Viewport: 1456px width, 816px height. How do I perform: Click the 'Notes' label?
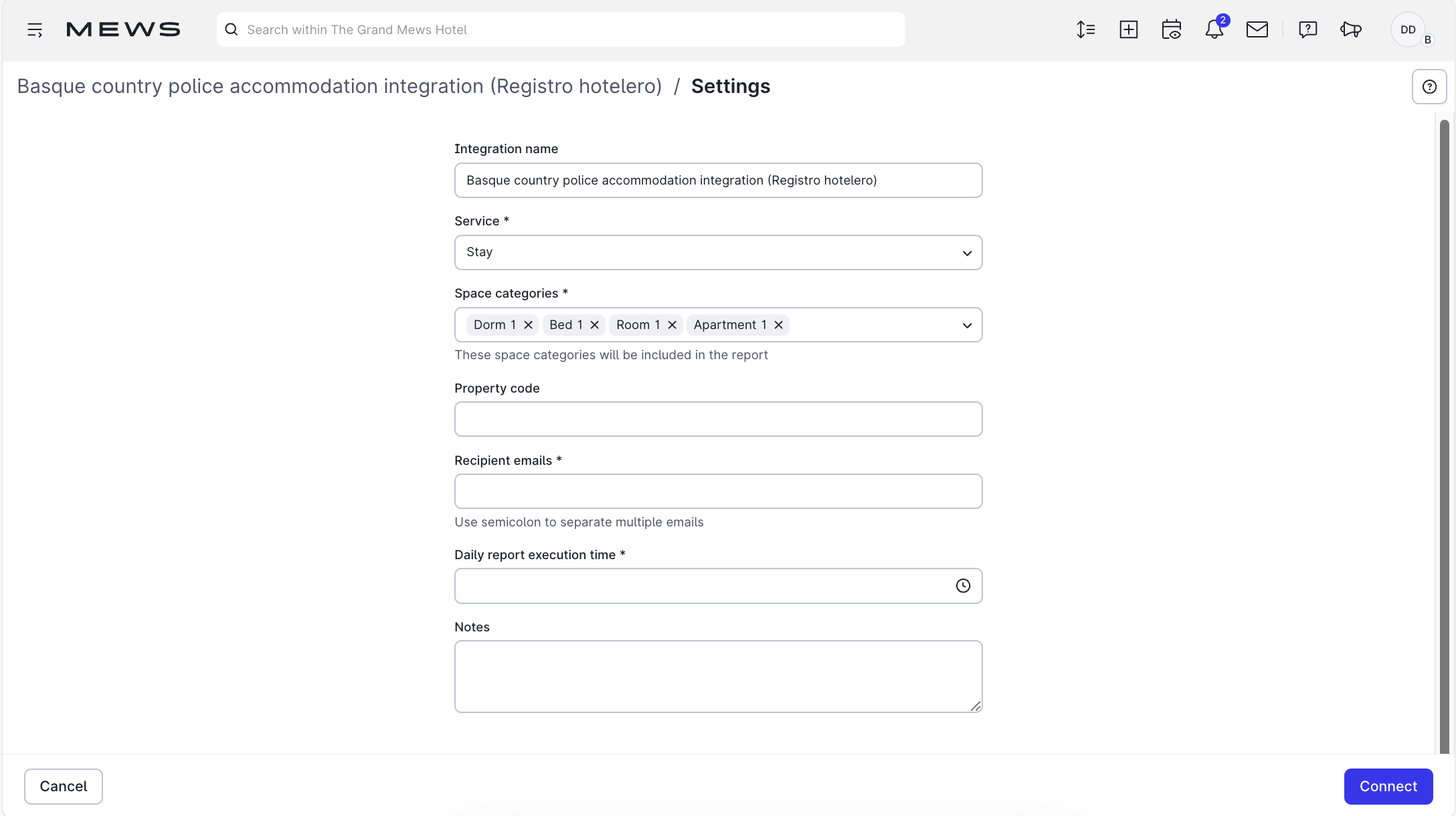pos(472,627)
